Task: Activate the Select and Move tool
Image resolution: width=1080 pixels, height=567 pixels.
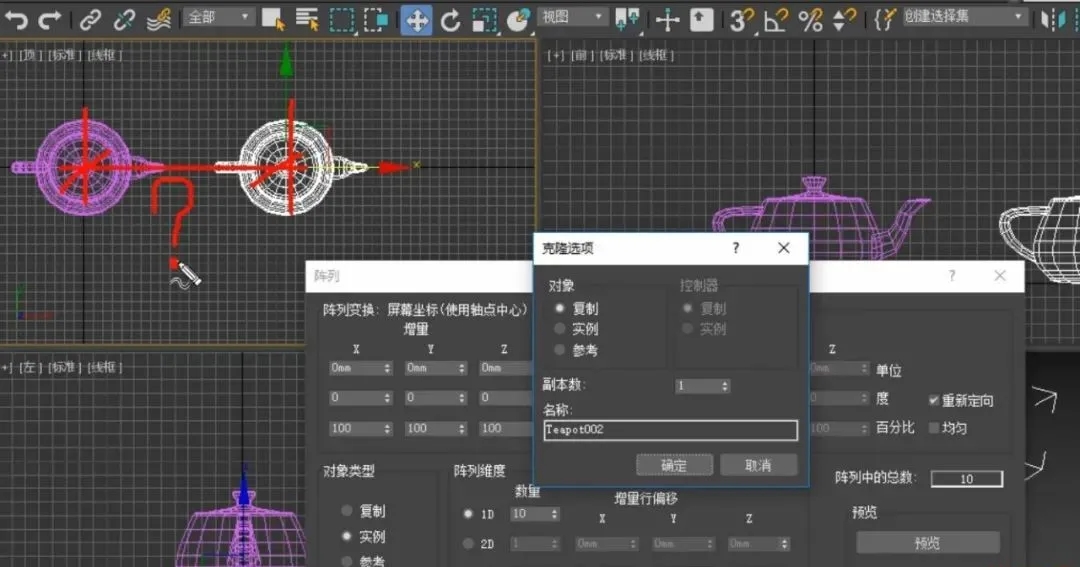Action: coord(417,19)
